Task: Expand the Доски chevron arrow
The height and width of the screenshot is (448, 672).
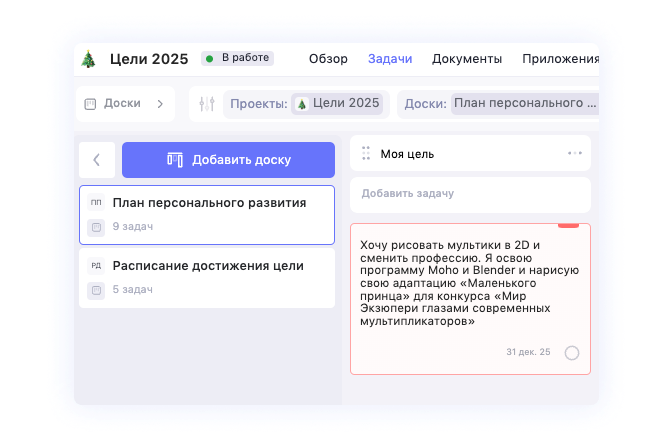Action: (160, 104)
